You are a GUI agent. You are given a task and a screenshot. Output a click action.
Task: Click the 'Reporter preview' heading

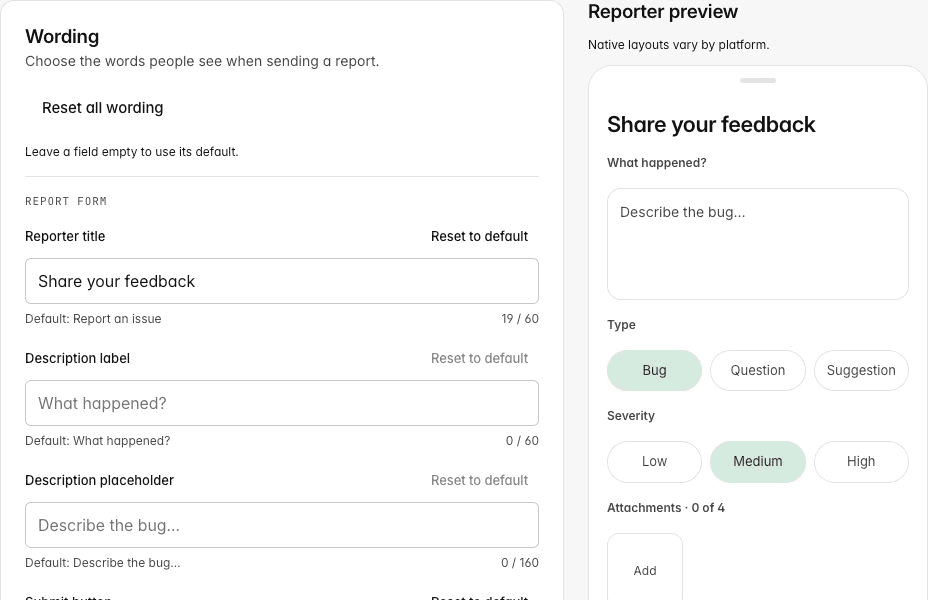pos(663,11)
